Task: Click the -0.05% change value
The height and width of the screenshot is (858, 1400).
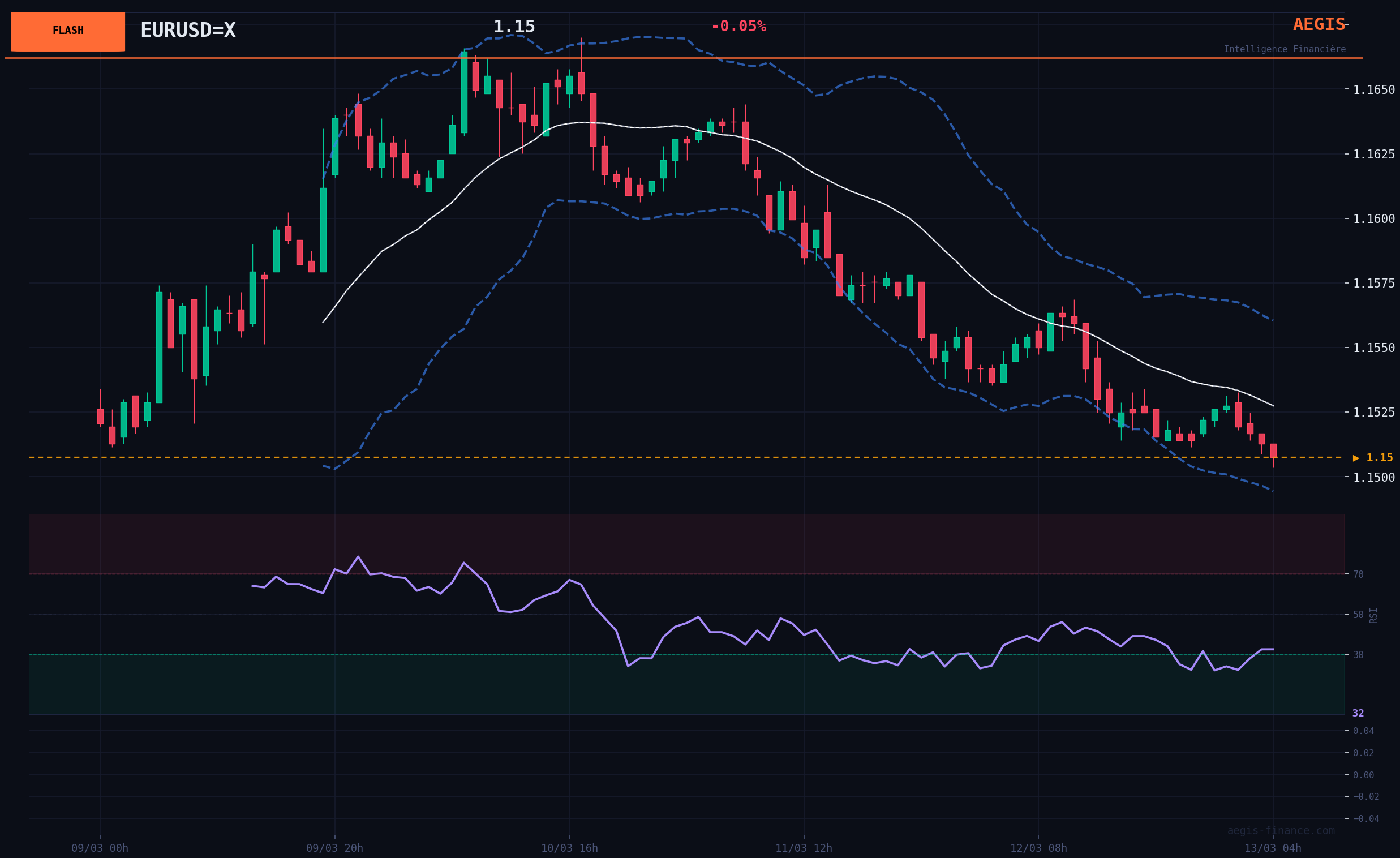Action: 738,26
